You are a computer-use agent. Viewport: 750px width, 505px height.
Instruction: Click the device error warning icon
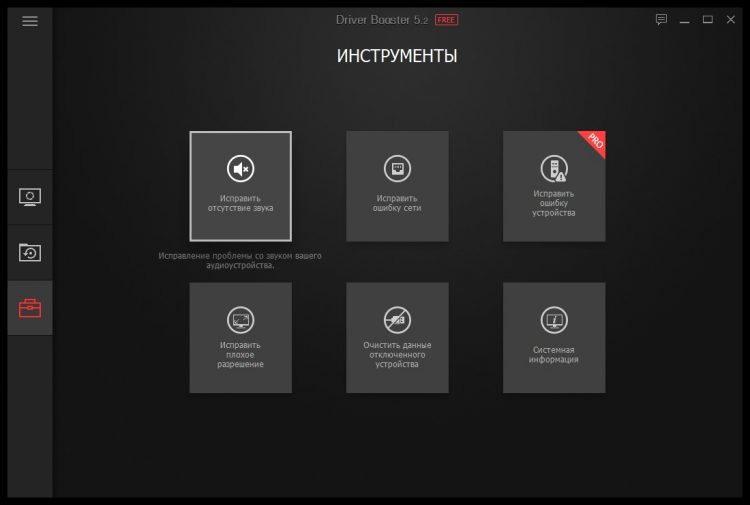(553, 166)
